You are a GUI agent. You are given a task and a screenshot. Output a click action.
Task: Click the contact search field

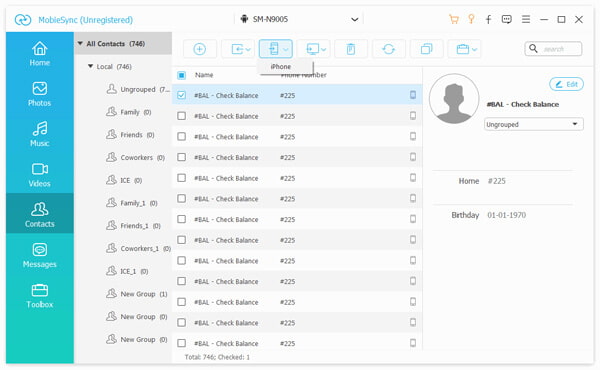(x=553, y=49)
